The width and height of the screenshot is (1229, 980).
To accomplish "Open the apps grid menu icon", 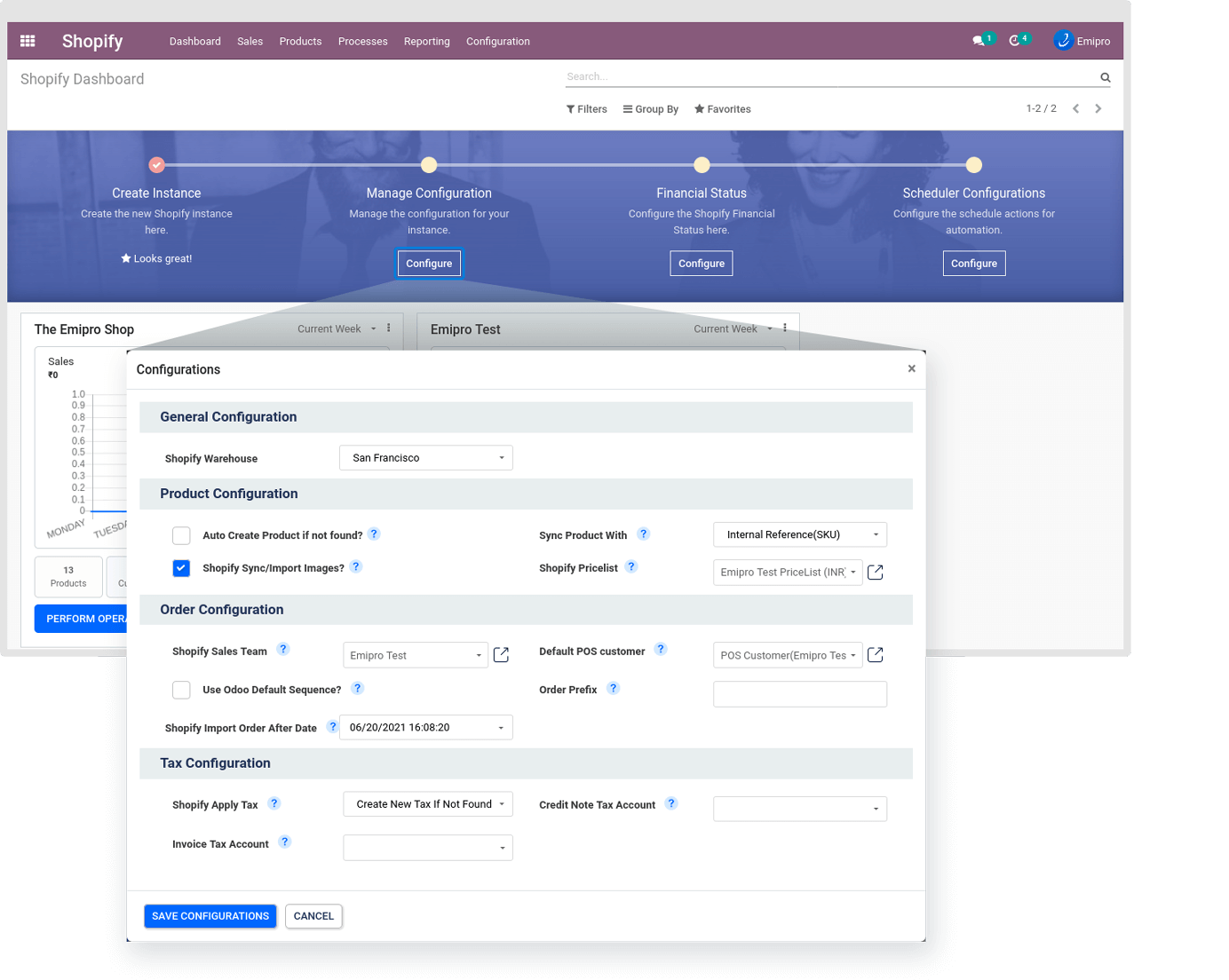I will [28, 41].
